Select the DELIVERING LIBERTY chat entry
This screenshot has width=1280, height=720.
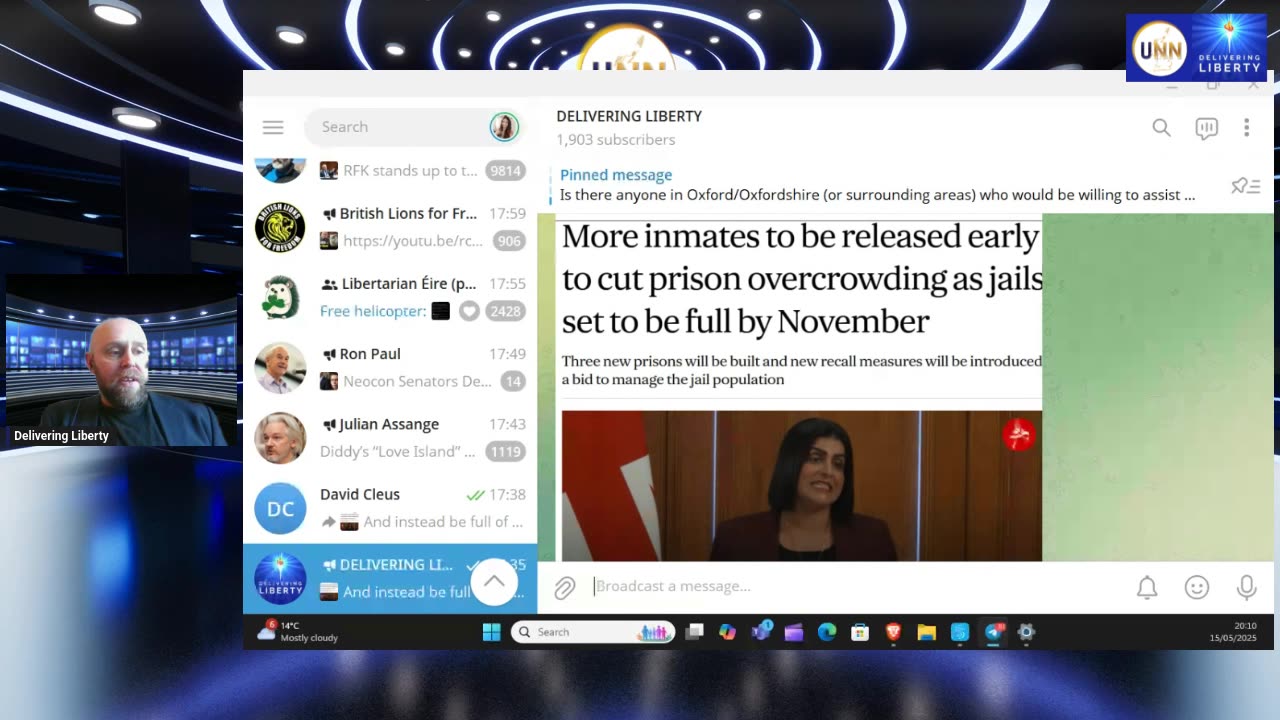390,578
